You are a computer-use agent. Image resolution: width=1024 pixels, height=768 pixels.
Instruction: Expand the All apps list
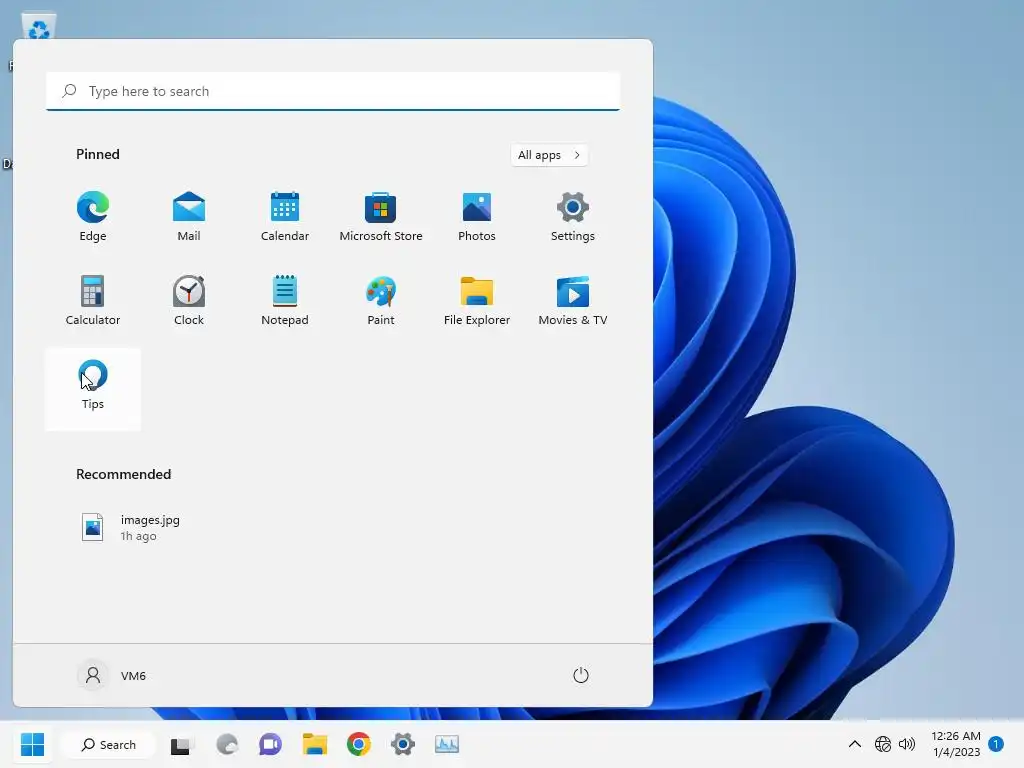tap(549, 155)
